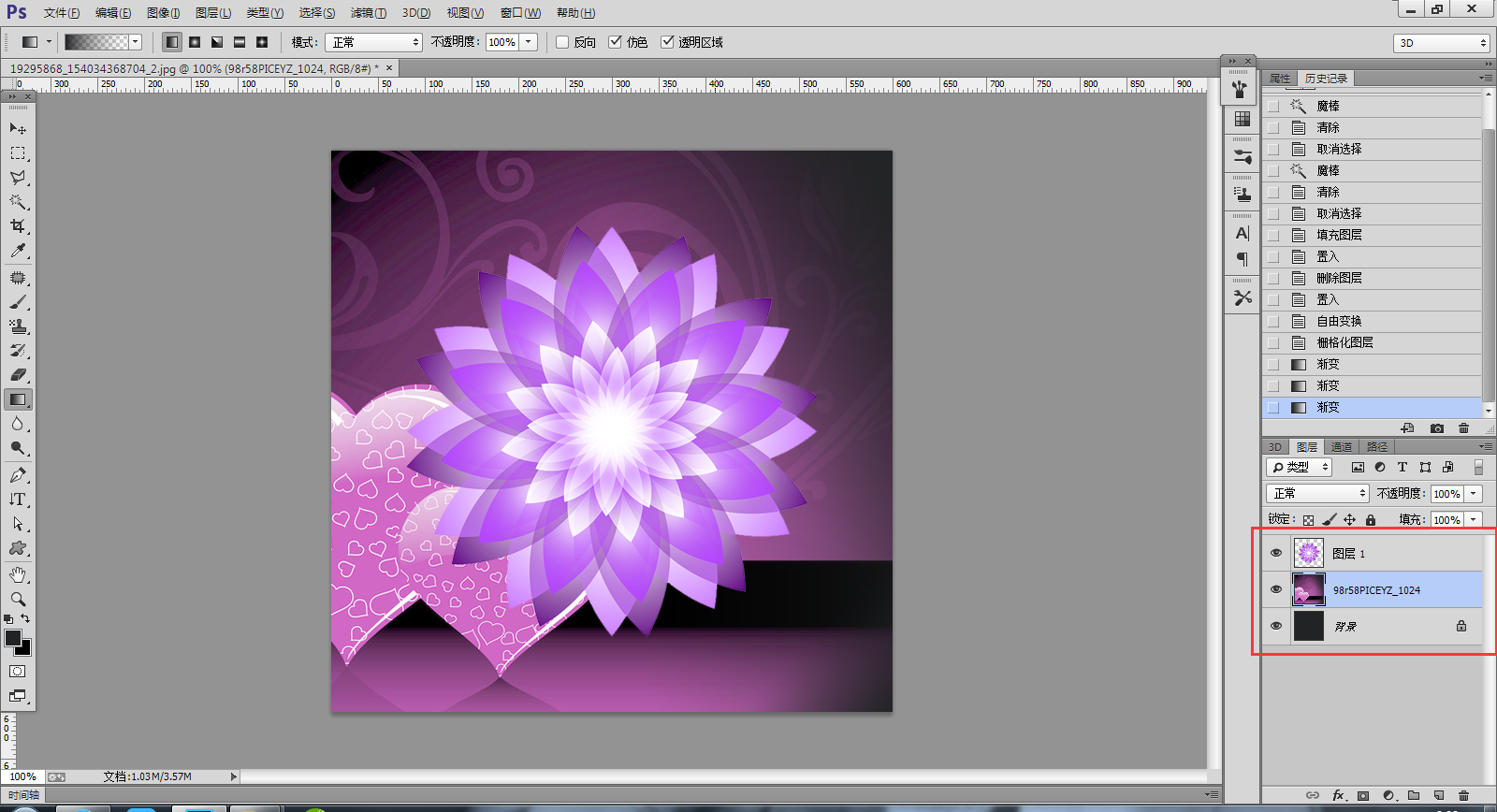Select the Rectangular Marquee tool
The height and width of the screenshot is (812, 1497).
coord(18,152)
